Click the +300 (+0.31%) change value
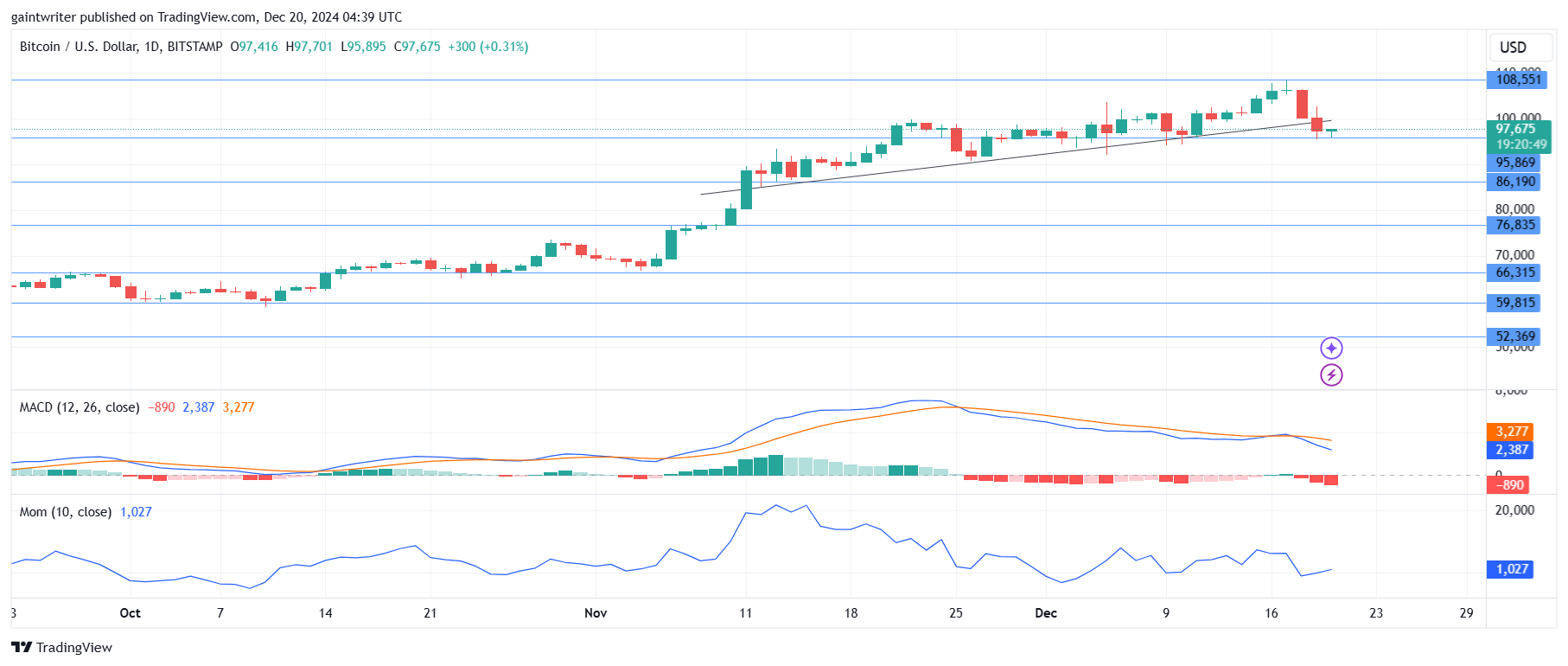The image size is (1568, 666). click(x=488, y=47)
